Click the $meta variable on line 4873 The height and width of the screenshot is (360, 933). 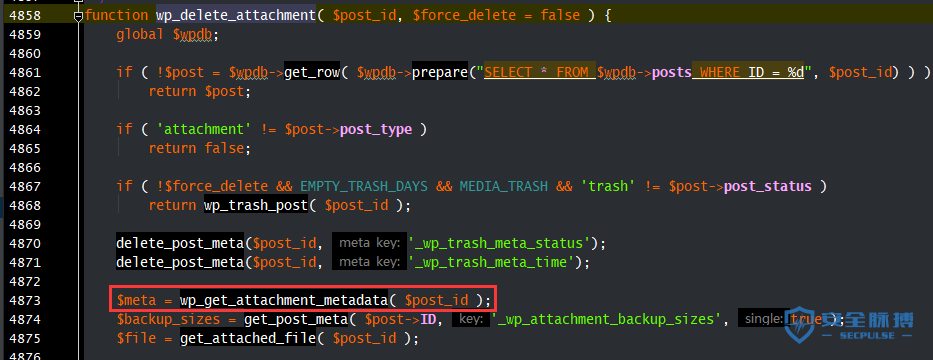136,300
